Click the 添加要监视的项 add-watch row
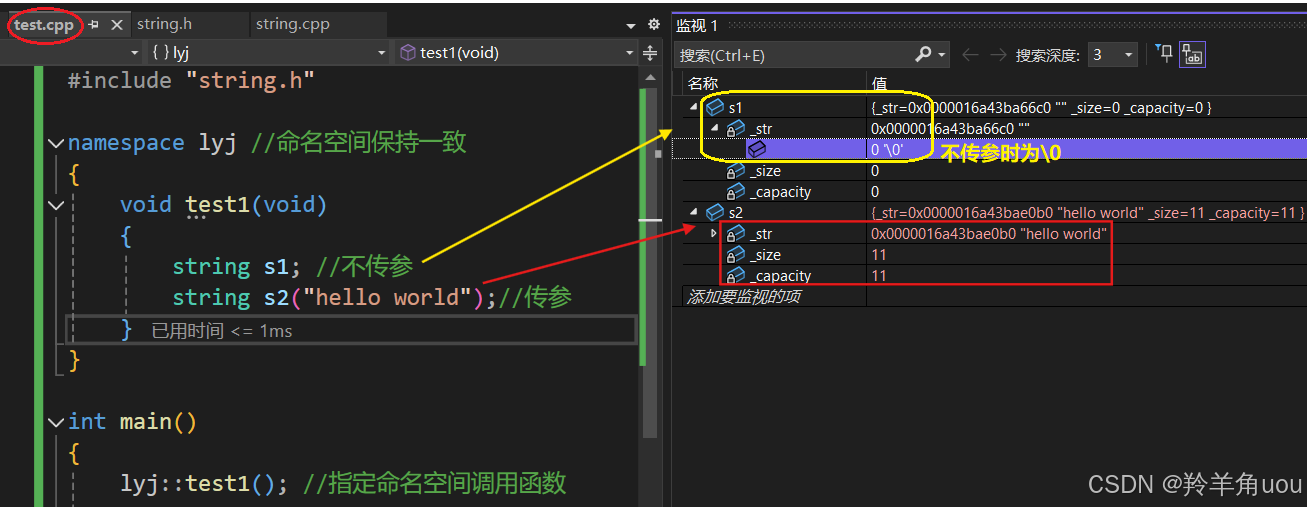Screen dimensions: 1307x507 point(743,297)
